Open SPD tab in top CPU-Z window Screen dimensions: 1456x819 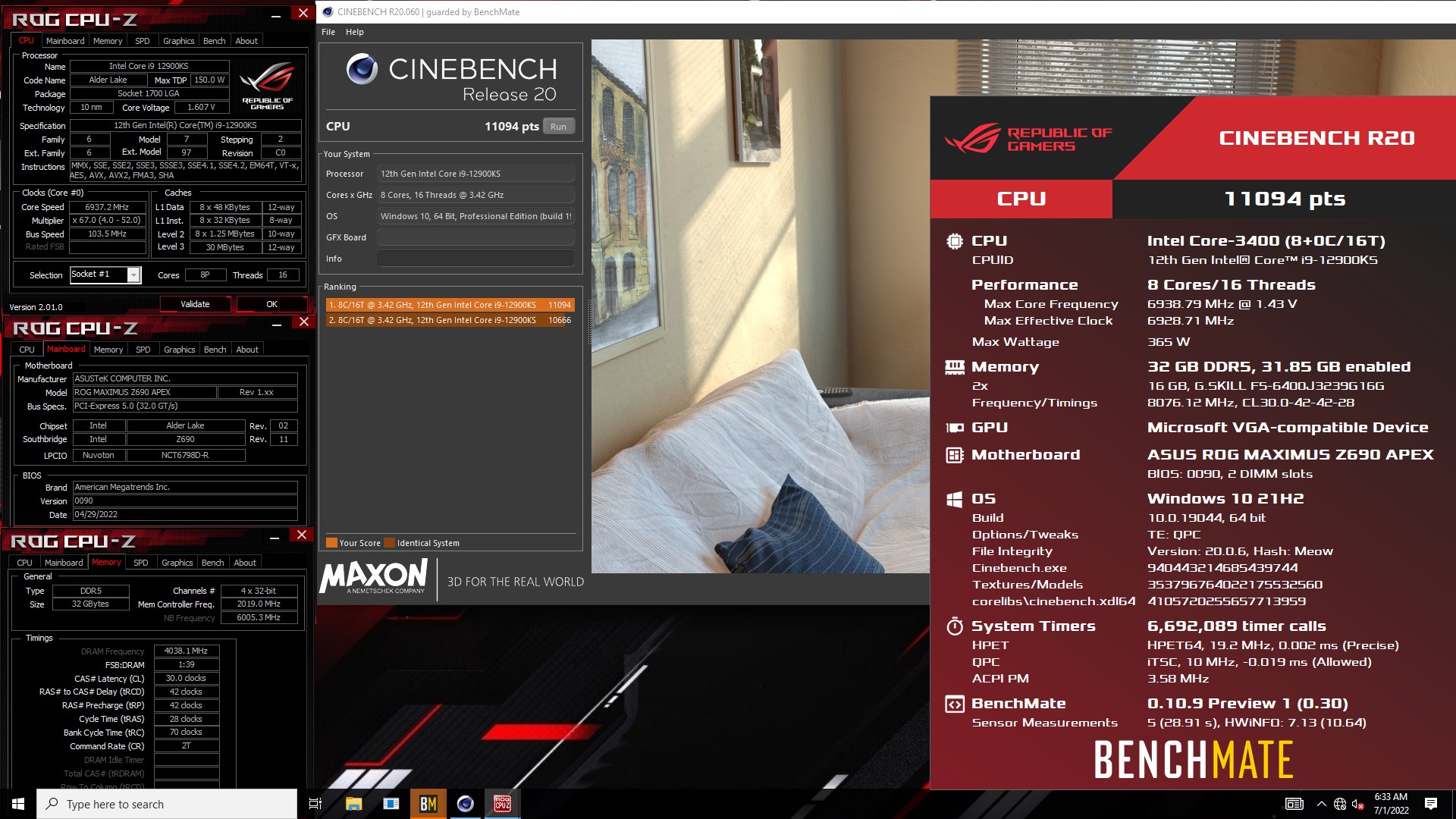pyautogui.click(x=143, y=41)
